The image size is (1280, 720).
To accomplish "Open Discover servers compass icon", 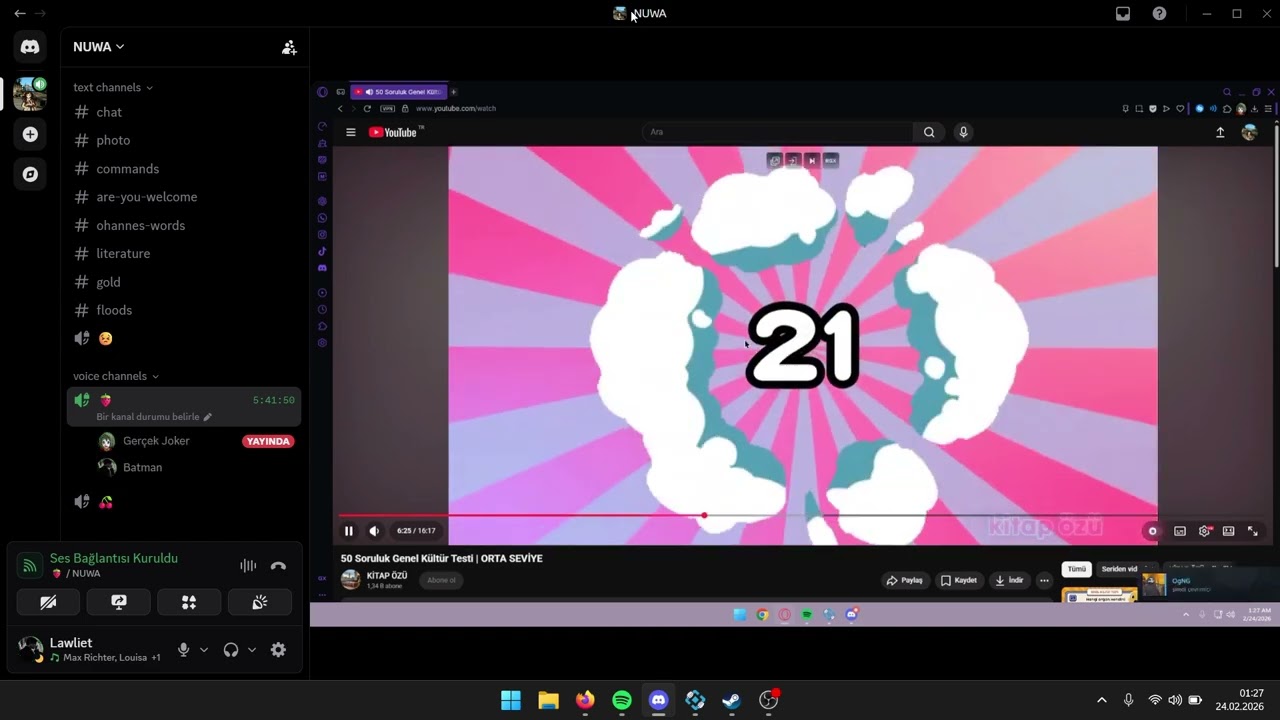I will (x=30, y=174).
